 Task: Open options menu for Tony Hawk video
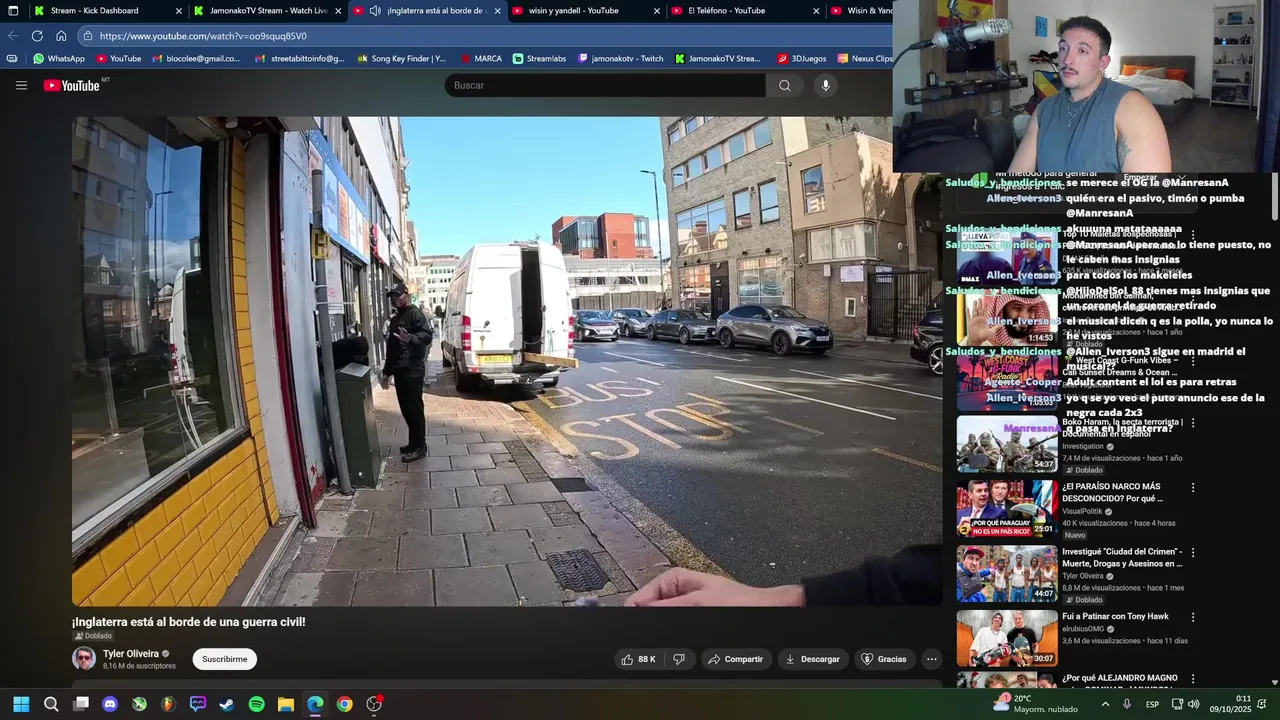[x=1192, y=617]
